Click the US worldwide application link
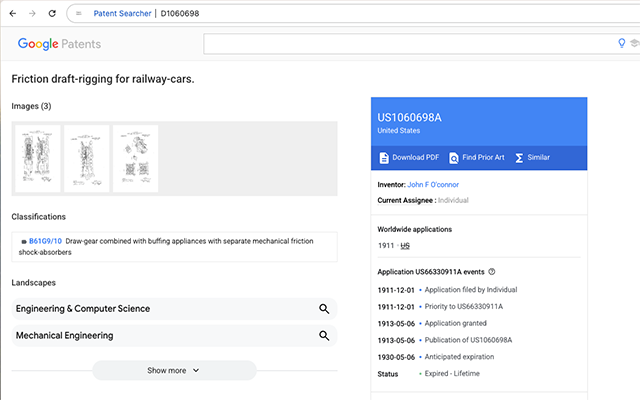Image resolution: width=640 pixels, height=400 pixels. (405, 246)
